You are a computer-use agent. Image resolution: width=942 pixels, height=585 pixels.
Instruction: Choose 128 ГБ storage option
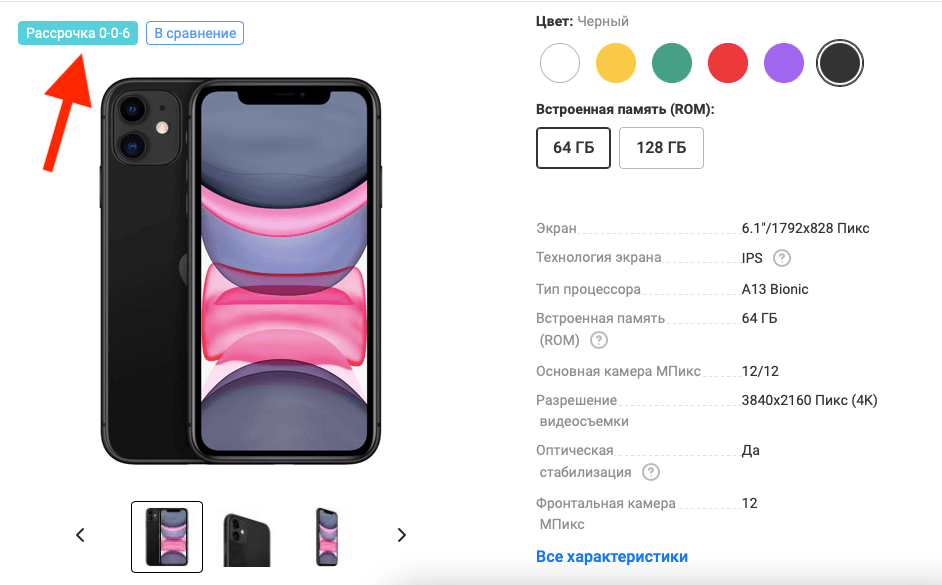(x=661, y=148)
